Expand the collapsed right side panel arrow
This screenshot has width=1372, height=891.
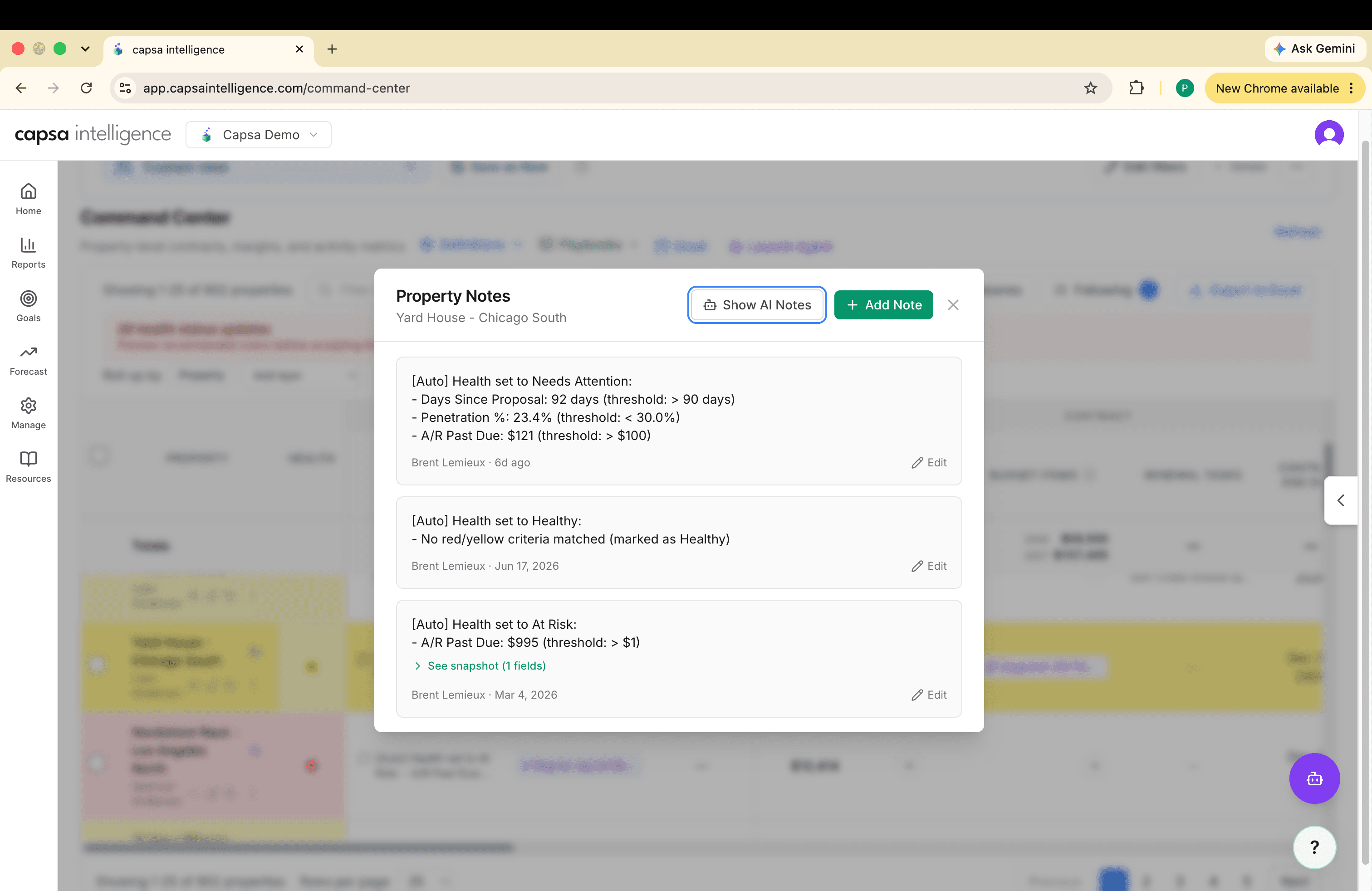pyautogui.click(x=1340, y=499)
